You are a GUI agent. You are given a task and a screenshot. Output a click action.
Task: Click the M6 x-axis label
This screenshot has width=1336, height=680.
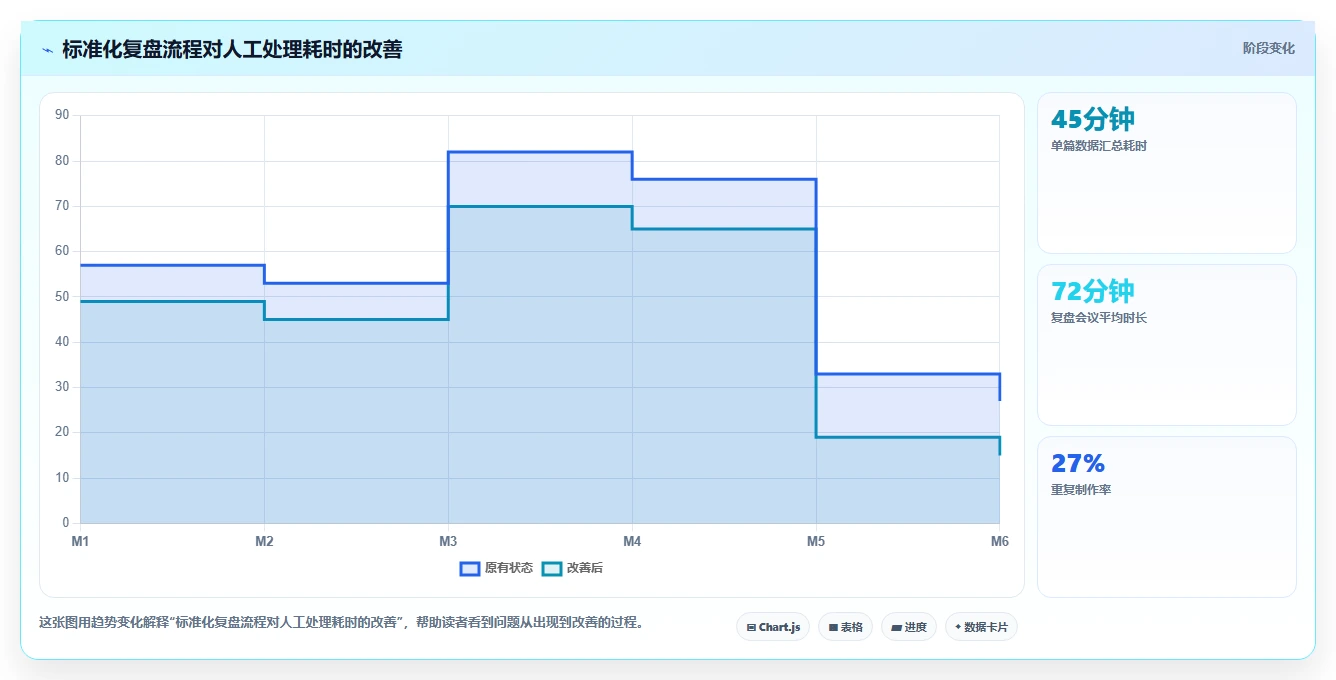pos(999,541)
